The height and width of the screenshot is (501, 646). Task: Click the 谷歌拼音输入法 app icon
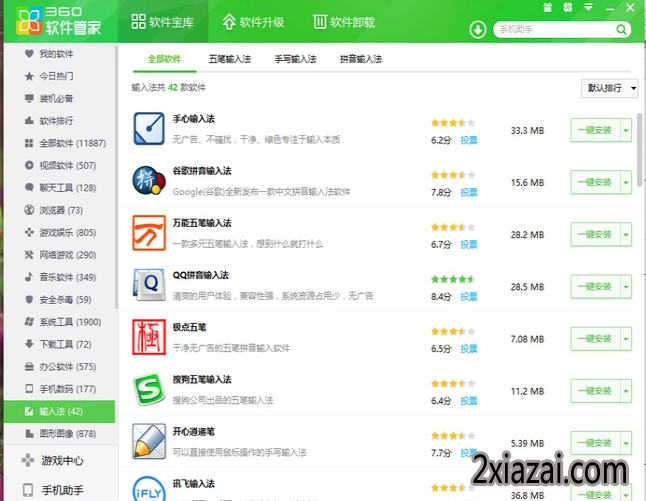pos(149,180)
